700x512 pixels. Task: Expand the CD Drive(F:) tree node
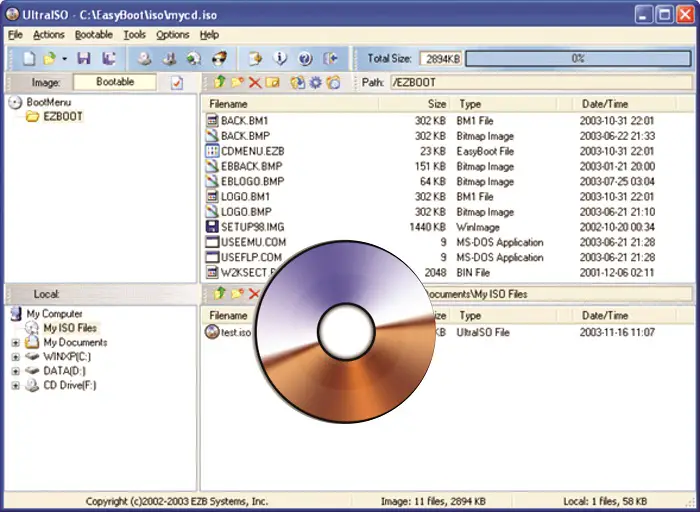click(15, 384)
